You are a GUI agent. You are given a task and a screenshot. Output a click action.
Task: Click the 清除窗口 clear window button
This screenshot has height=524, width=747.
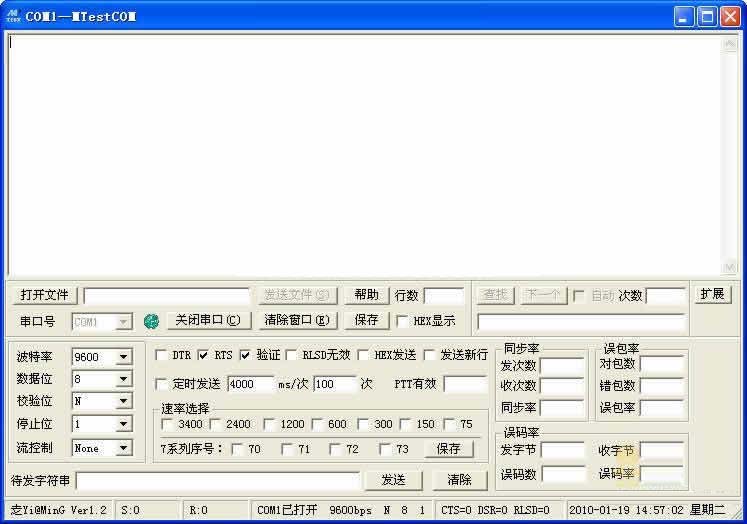[296, 321]
